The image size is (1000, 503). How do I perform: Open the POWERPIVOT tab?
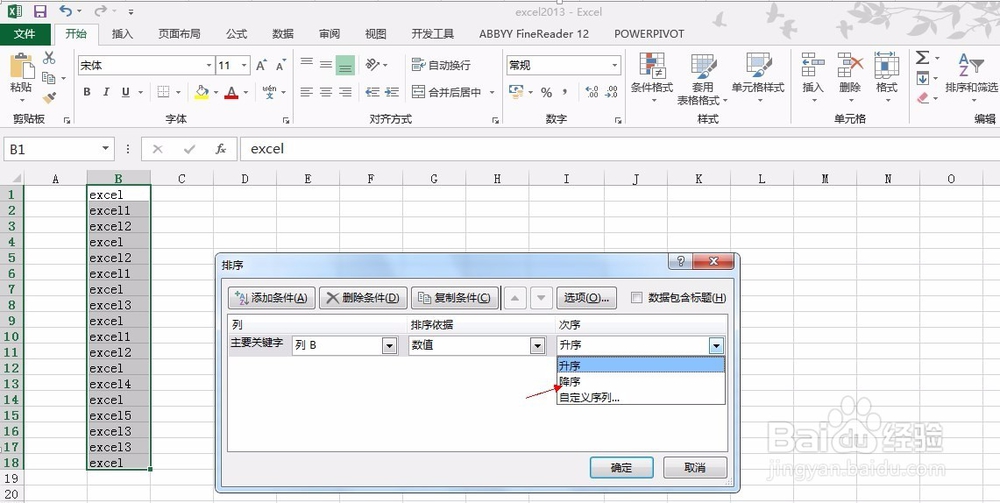click(649, 34)
